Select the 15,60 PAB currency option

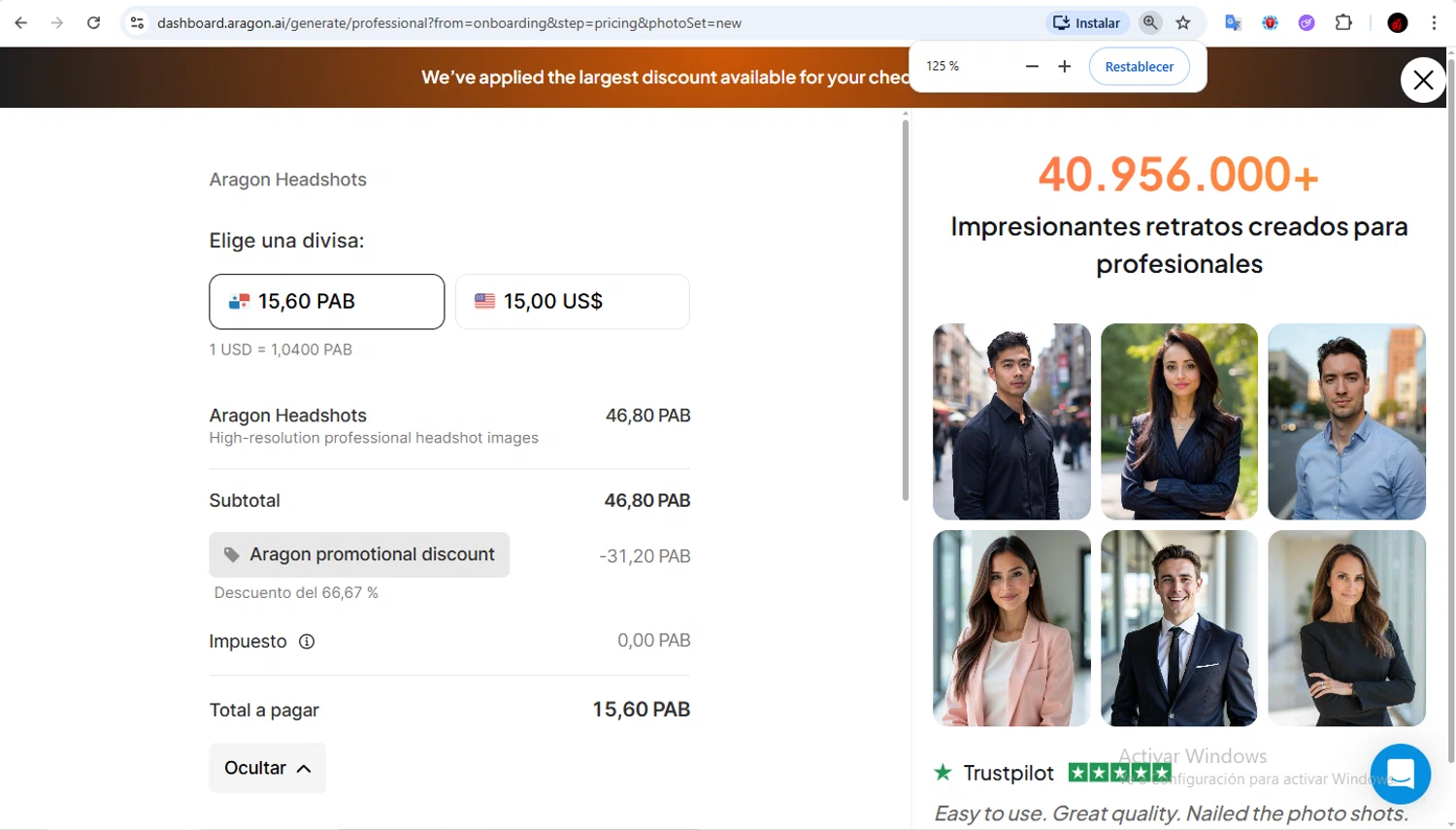(327, 301)
